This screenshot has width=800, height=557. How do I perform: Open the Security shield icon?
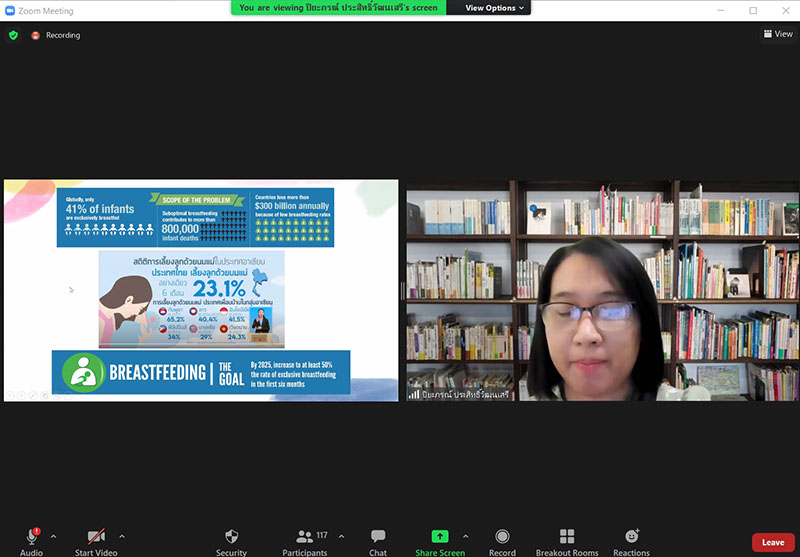click(x=231, y=538)
